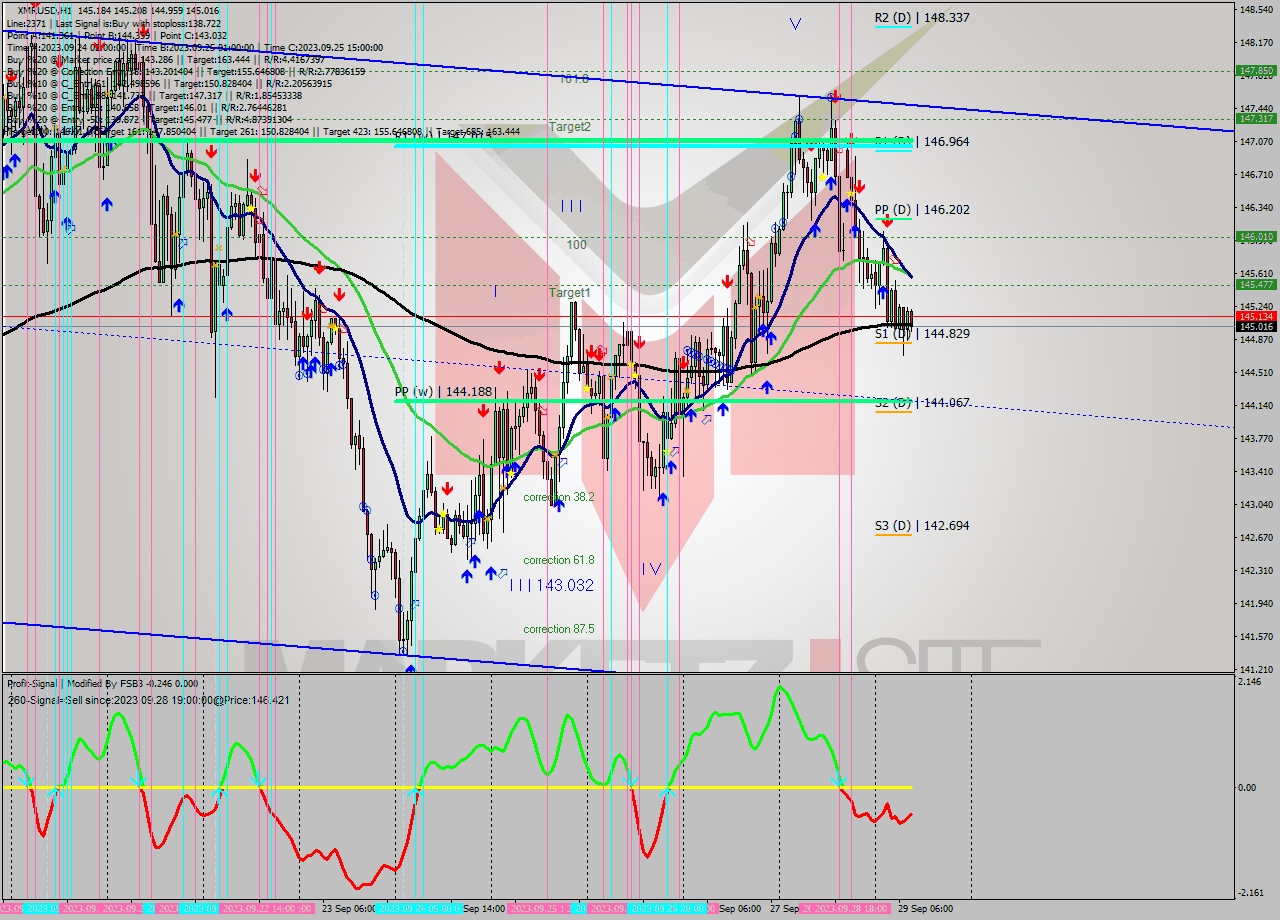Click the blue wave III marker above level 100
Viewport: 1280px width, 920px height.
coord(571,206)
